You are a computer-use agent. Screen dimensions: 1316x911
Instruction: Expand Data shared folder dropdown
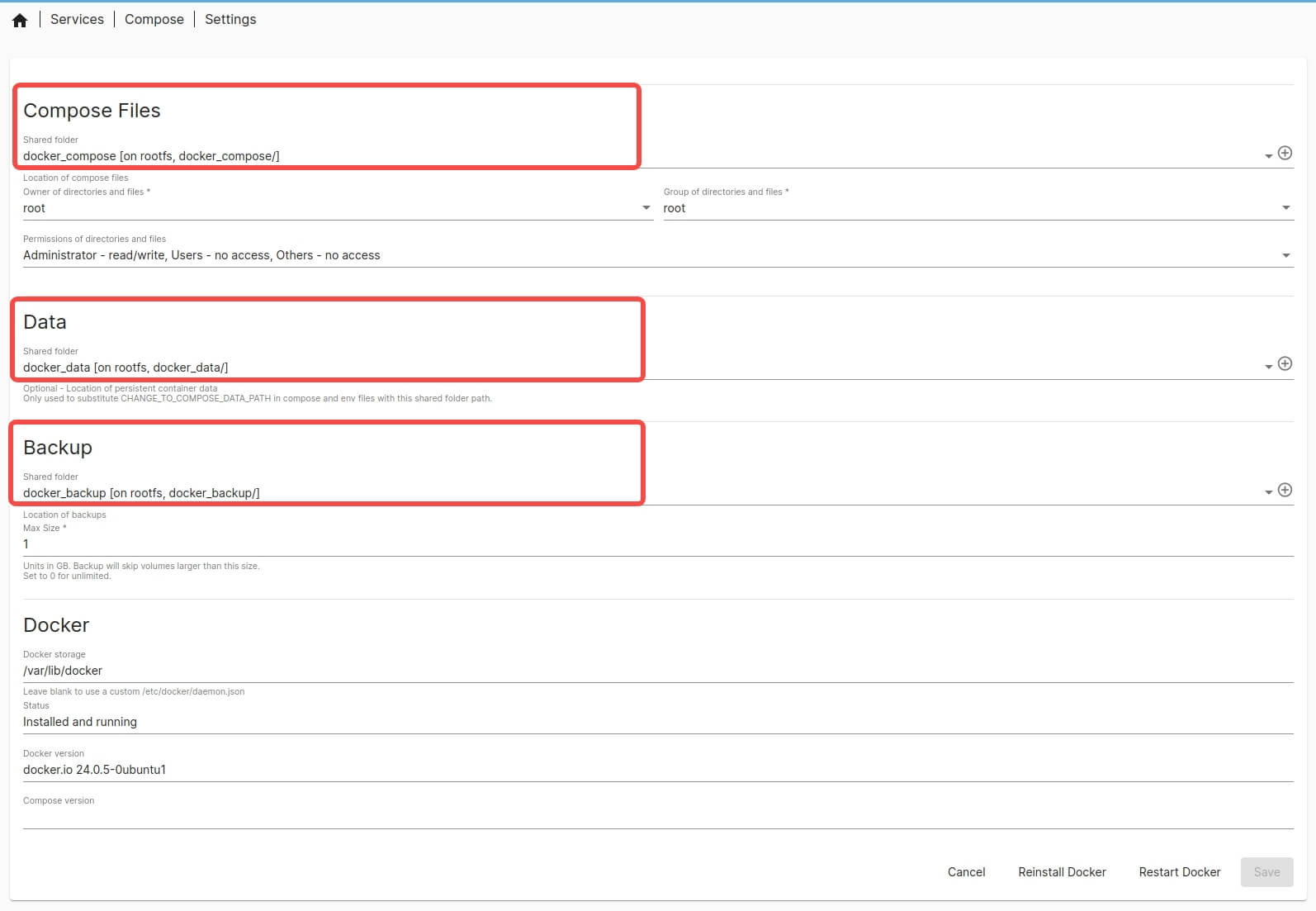coord(1268,368)
